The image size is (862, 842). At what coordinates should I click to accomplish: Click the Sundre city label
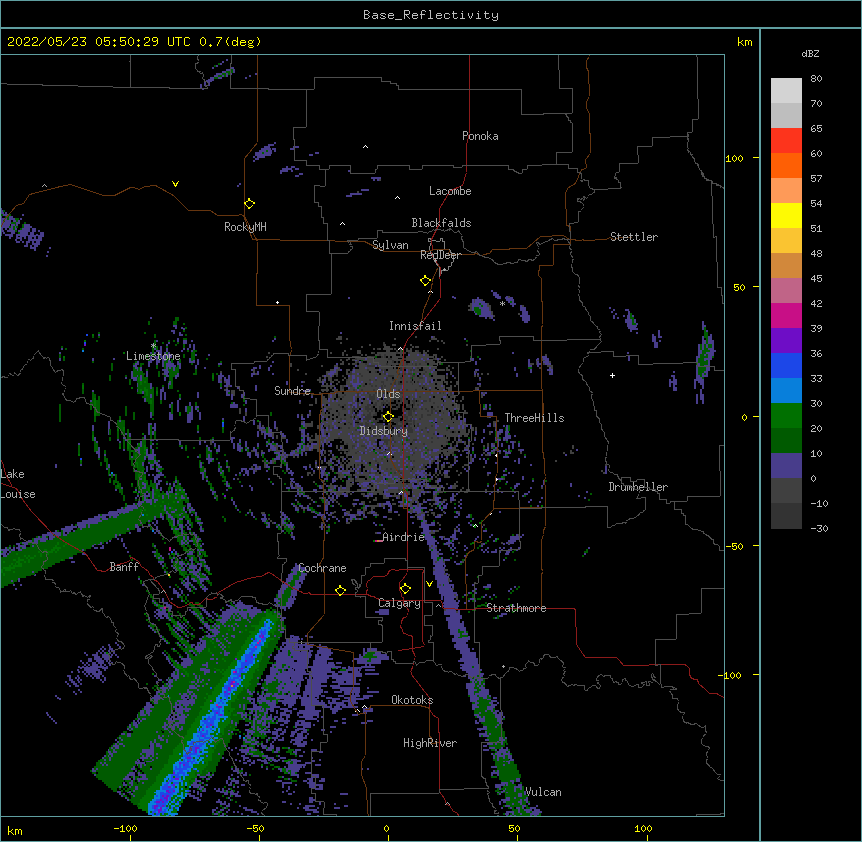(292, 391)
